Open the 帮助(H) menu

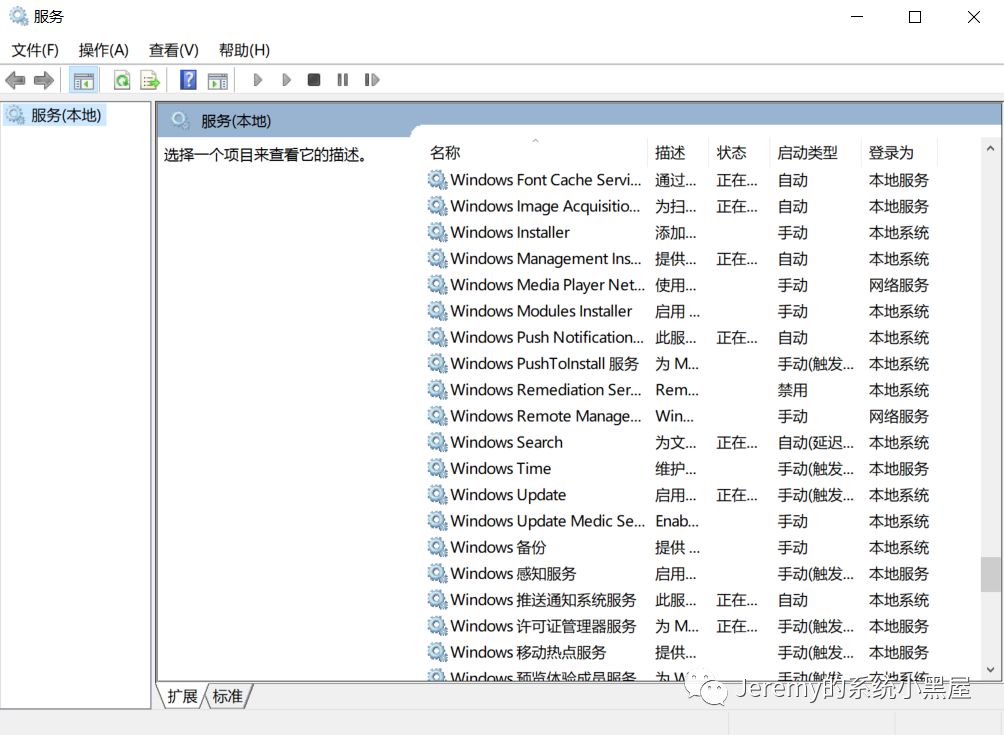(x=244, y=50)
